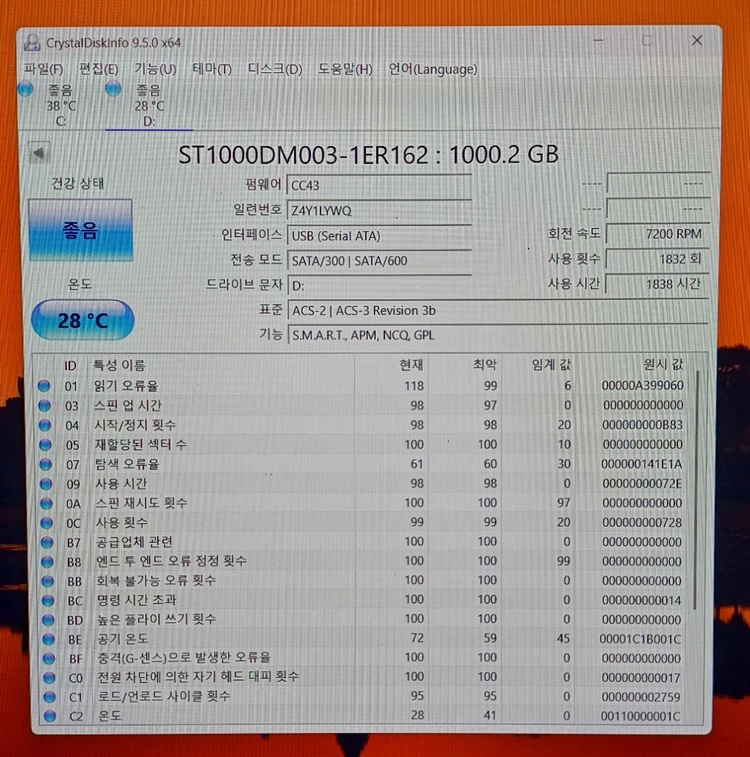
Task: Select raw value 00001C1B001C
Action: tap(640, 639)
